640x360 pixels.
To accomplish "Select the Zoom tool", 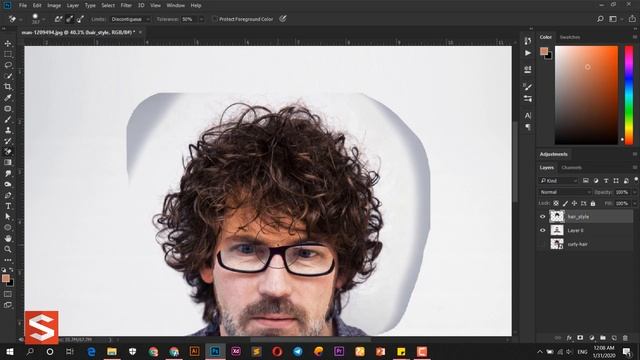I will tap(8, 249).
